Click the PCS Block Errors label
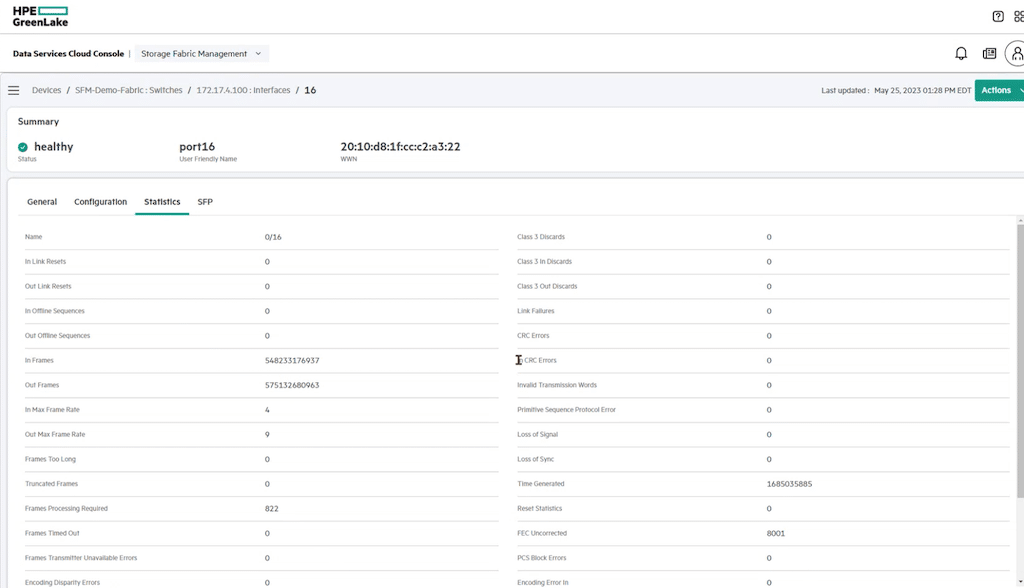This screenshot has width=1024, height=588. coord(541,558)
